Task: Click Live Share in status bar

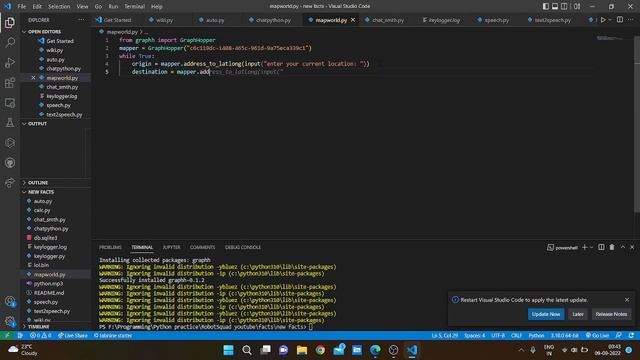Action: point(73,335)
